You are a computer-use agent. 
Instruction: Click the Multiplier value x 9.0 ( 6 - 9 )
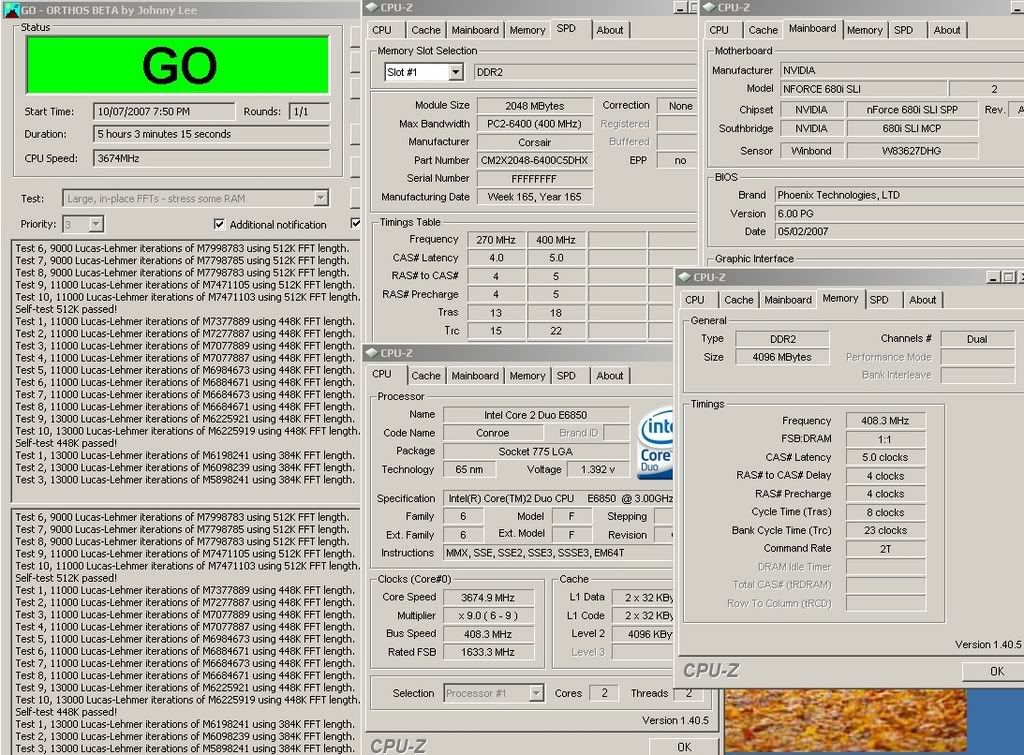(x=488, y=615)
